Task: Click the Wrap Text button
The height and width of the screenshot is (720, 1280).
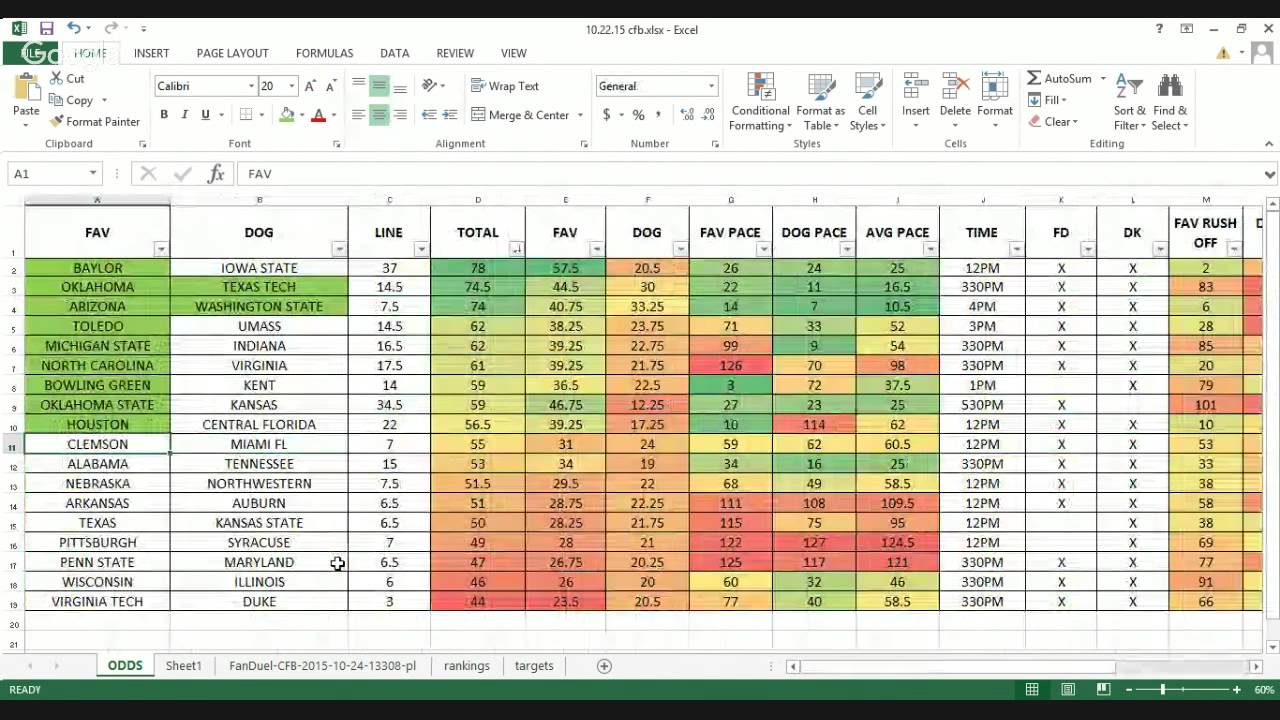Action: pyautogui.click(x=505, y=86)
